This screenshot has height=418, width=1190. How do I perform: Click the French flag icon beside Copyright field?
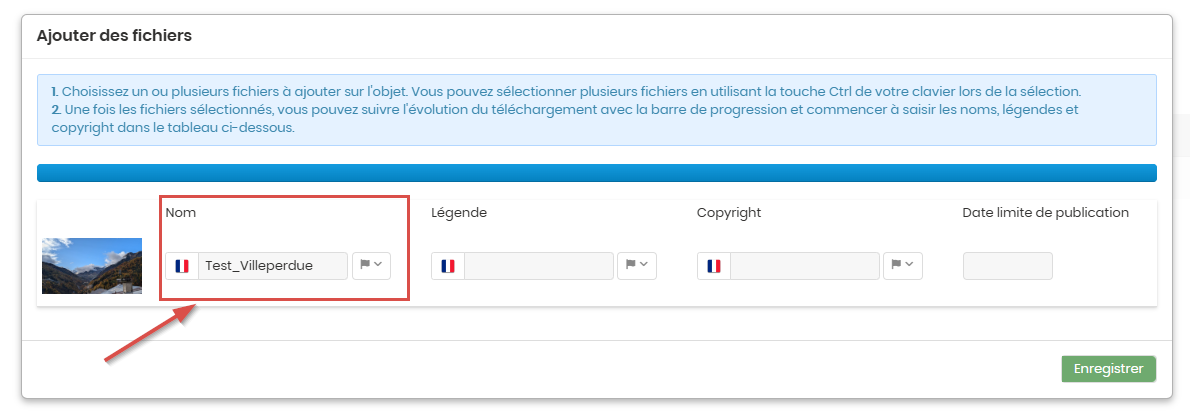[713, 266]
